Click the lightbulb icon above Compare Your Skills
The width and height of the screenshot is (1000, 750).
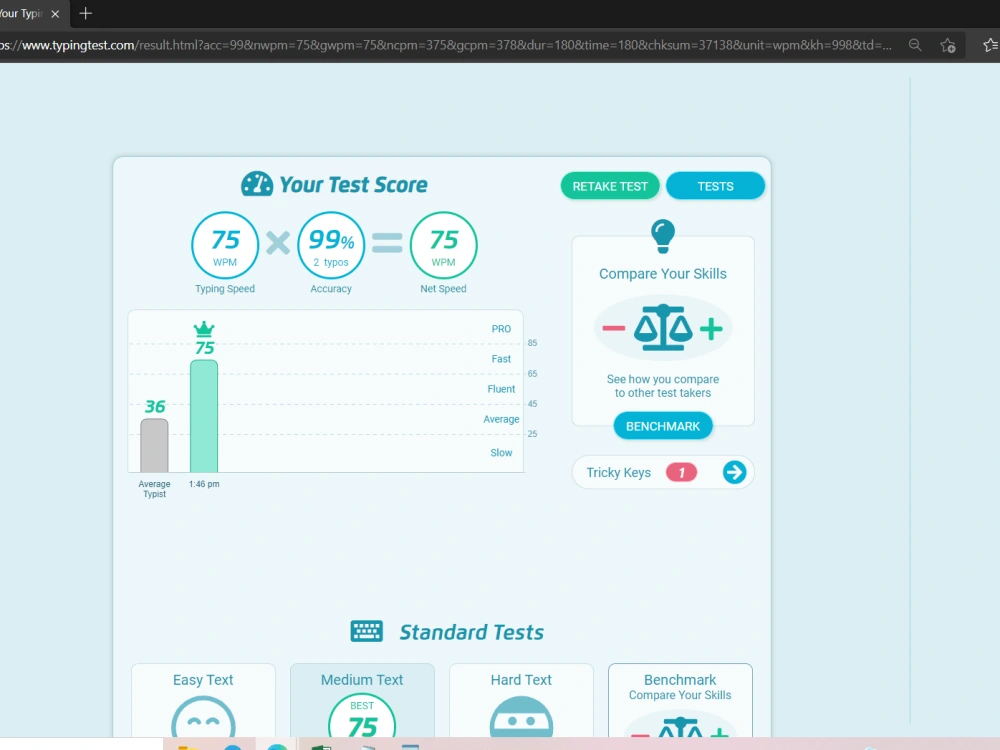663,236
